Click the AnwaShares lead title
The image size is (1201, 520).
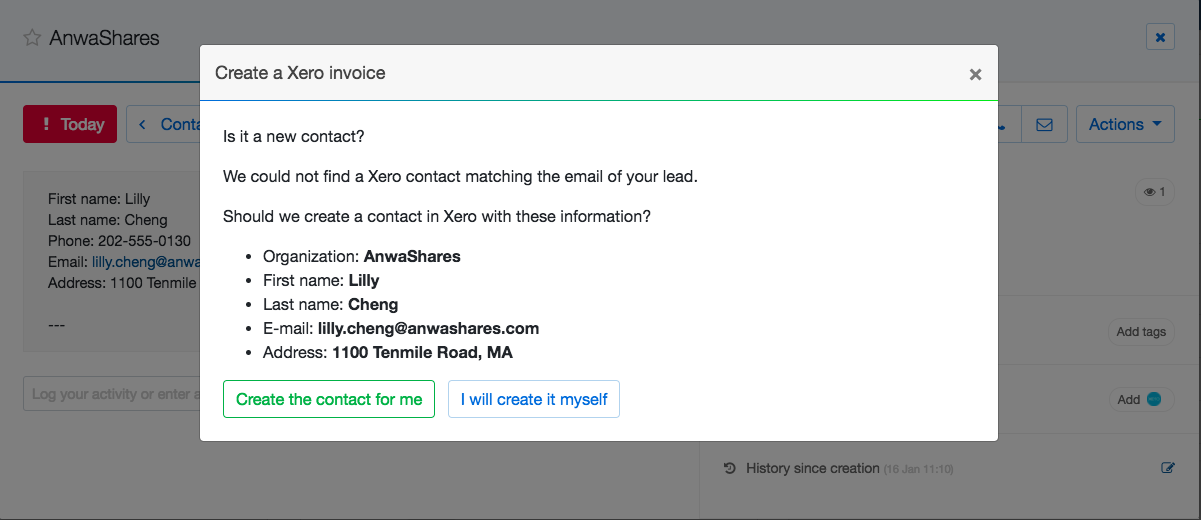104,38
